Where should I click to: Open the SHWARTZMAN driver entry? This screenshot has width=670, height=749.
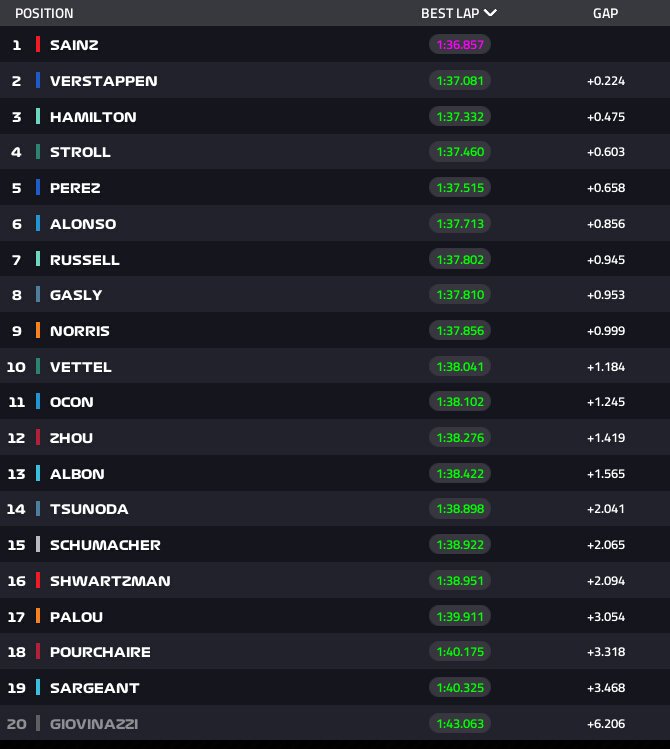[110, 581]
